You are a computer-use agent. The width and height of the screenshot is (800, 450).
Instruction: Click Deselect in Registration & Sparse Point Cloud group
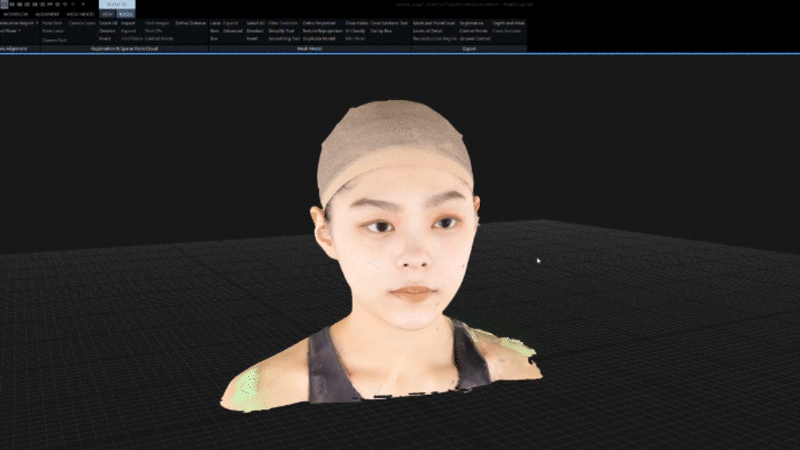[107, 31]
